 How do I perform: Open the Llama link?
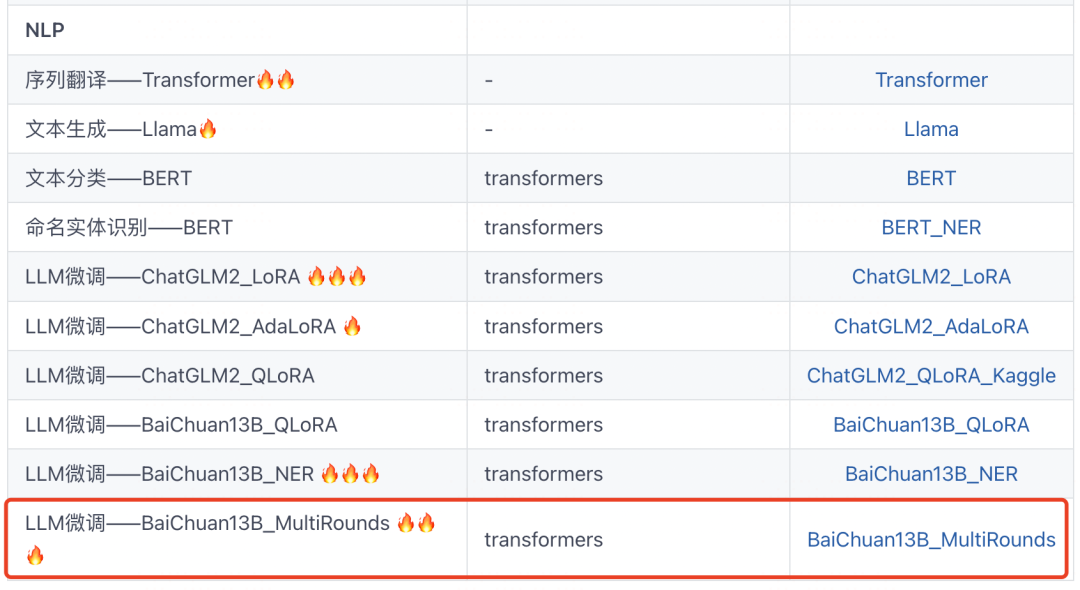(931, 129)
